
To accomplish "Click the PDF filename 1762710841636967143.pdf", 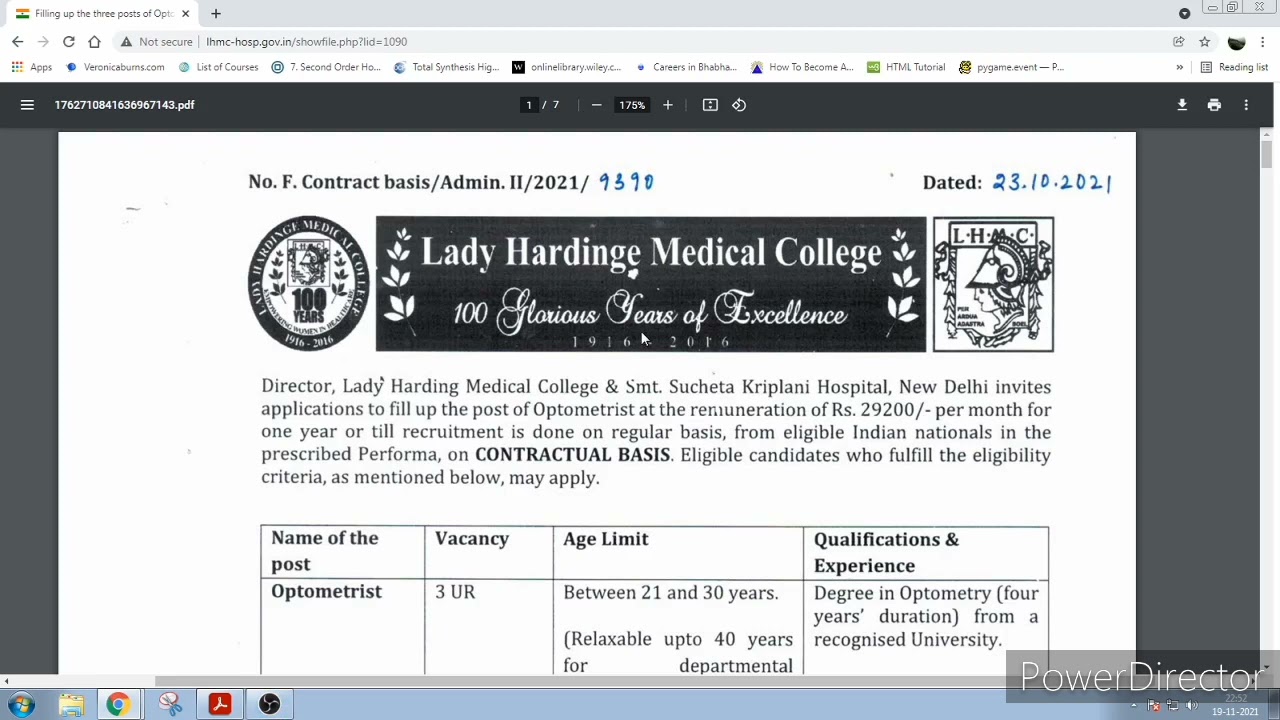I will click(x=125, y=105).
